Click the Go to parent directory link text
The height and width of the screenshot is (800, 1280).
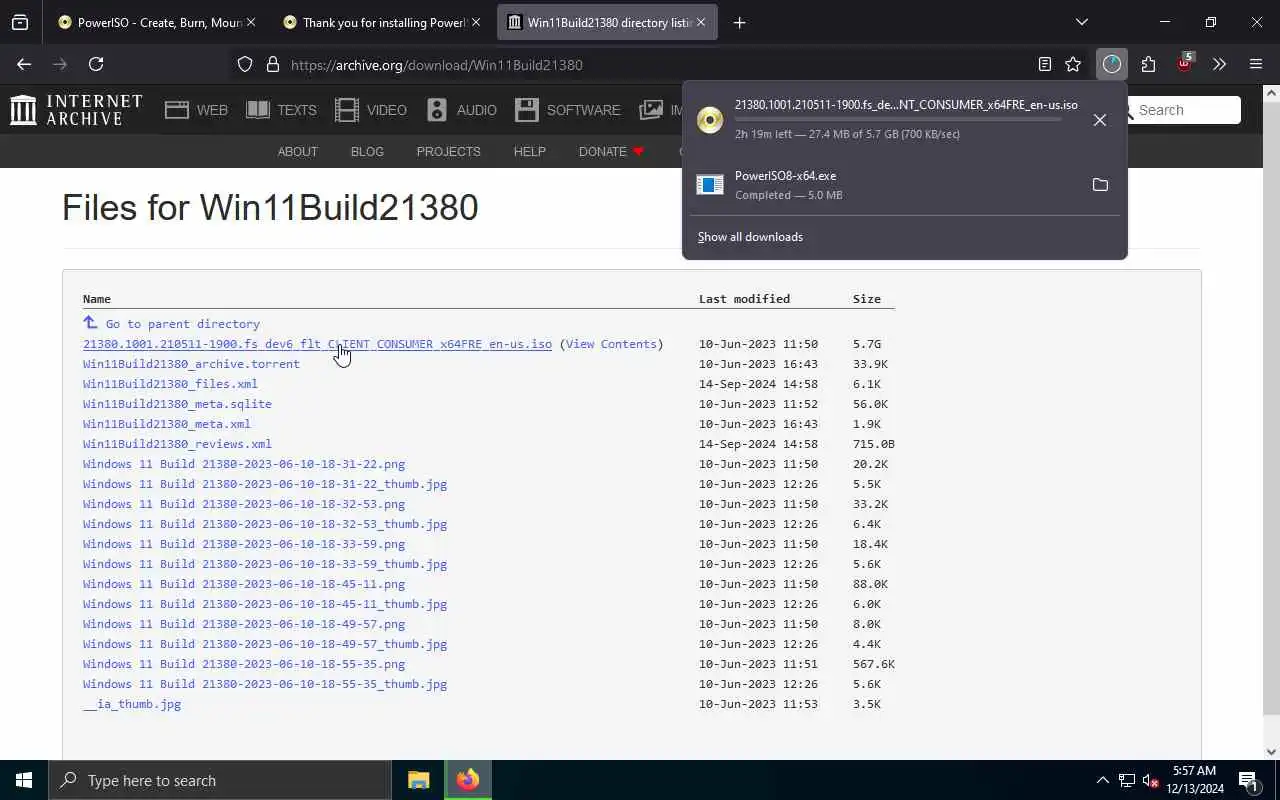tap(183, 324)
